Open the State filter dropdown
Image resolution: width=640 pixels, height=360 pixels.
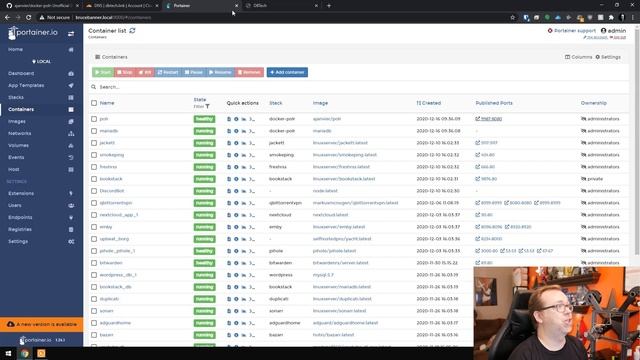click(202, 107)
